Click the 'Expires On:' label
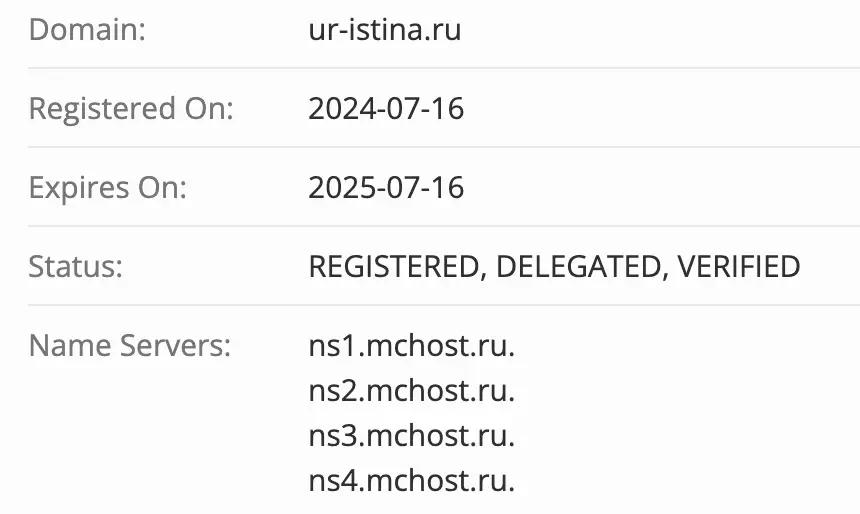 (x=107, y=187)
